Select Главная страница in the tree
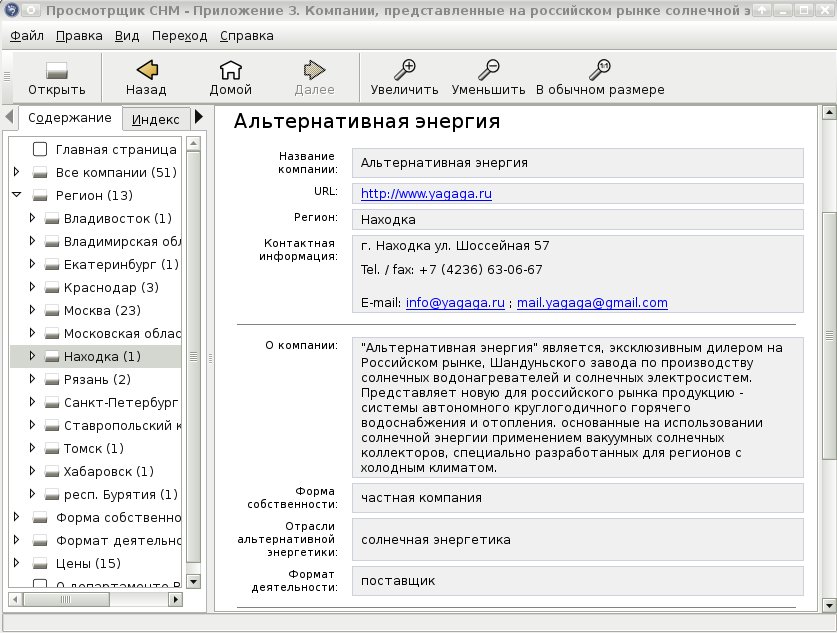 click(116, 149)
